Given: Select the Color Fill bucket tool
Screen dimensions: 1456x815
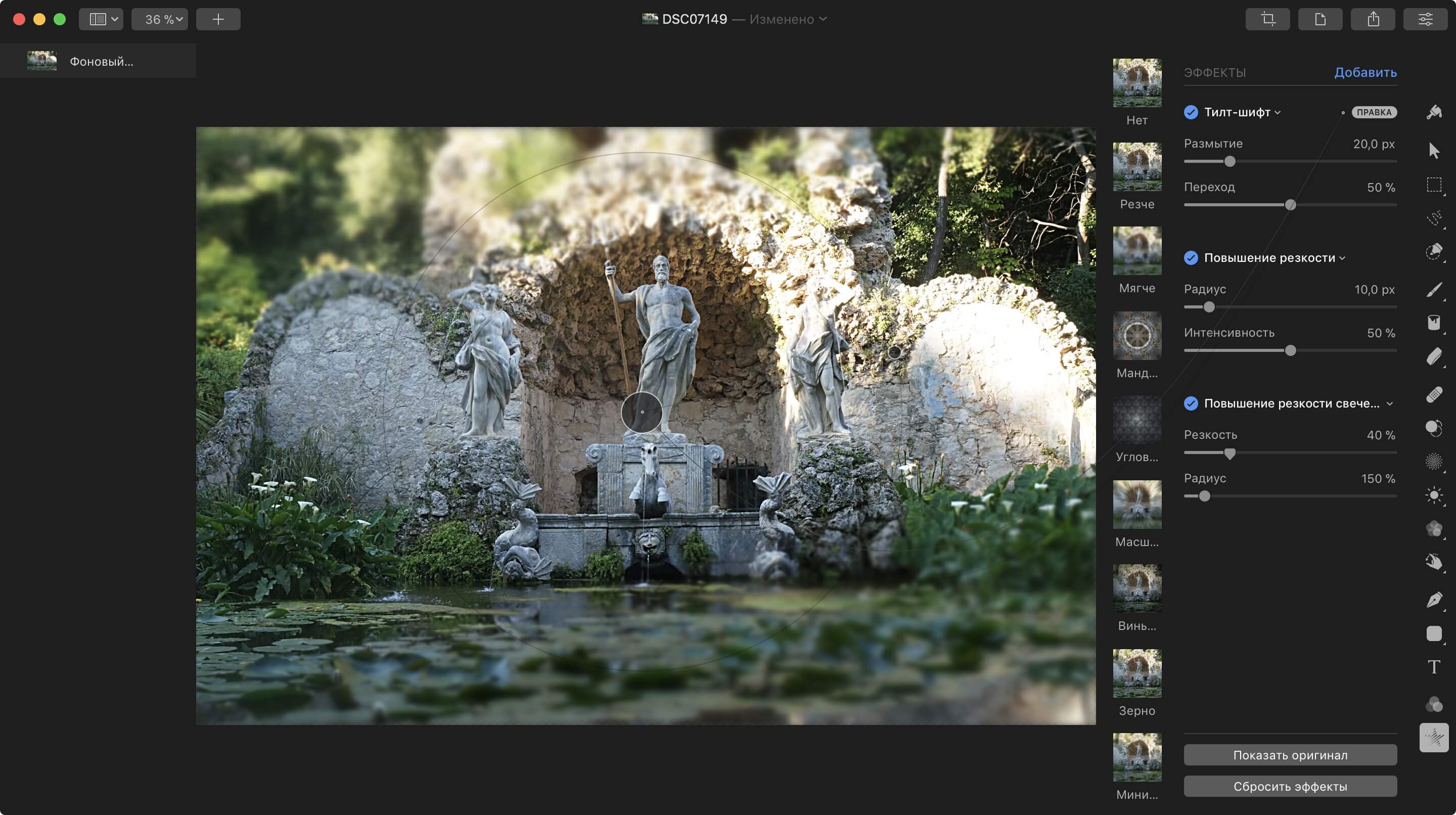Looking at the screenshot, I should click(x=1434, y=322).
